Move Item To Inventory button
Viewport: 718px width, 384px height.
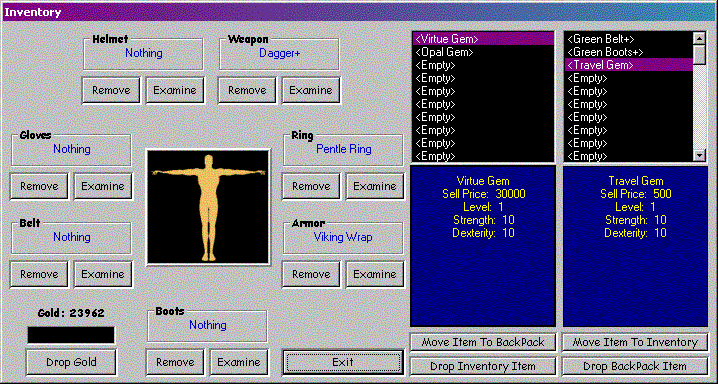(635, 342)
